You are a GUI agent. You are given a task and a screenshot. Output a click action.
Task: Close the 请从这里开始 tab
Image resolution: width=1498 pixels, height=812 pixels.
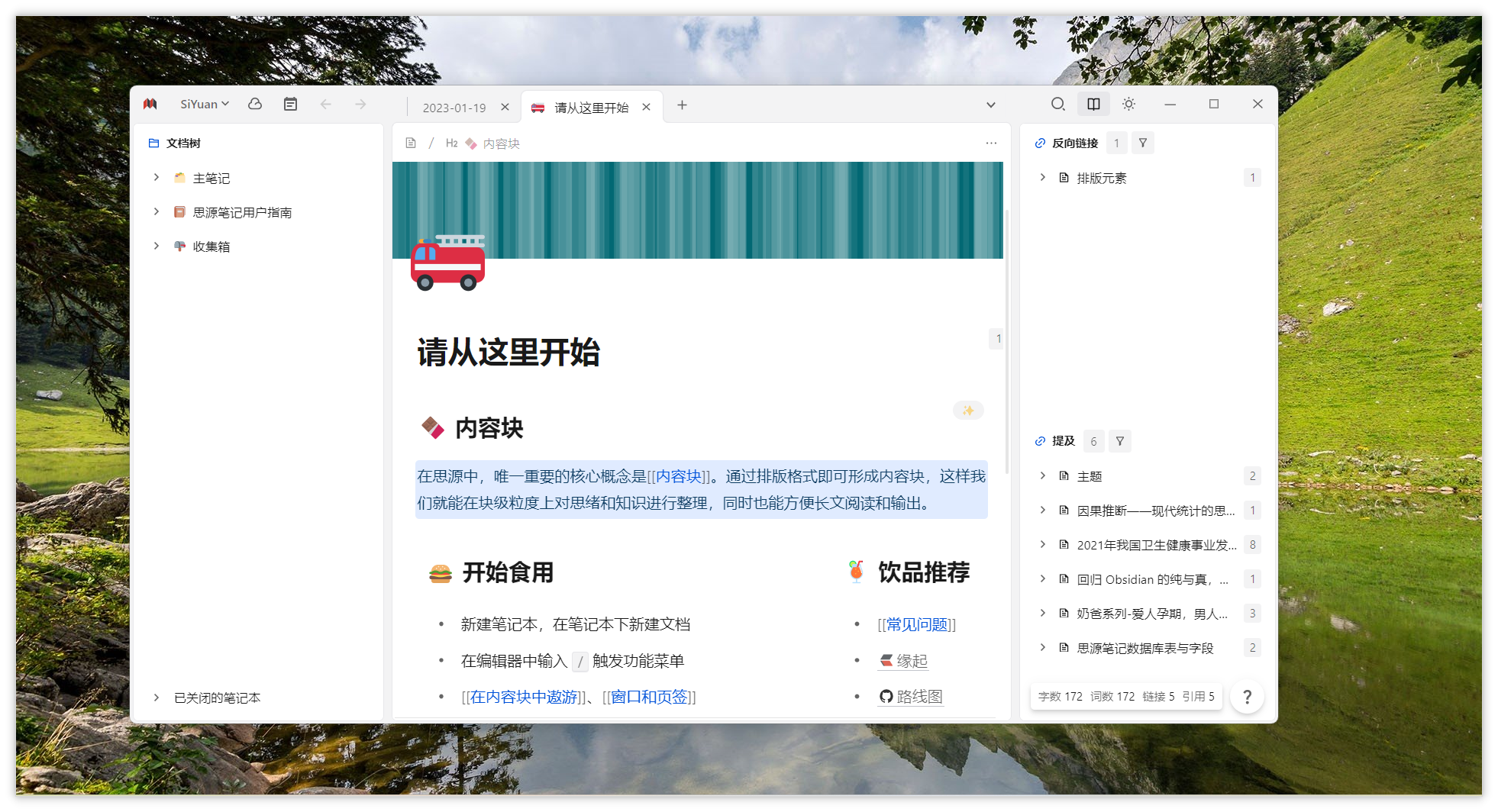coord(646,108)
